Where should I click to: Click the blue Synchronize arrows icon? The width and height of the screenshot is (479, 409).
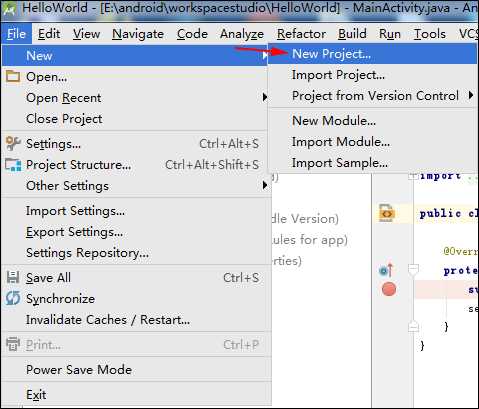[x=13, y=298]
